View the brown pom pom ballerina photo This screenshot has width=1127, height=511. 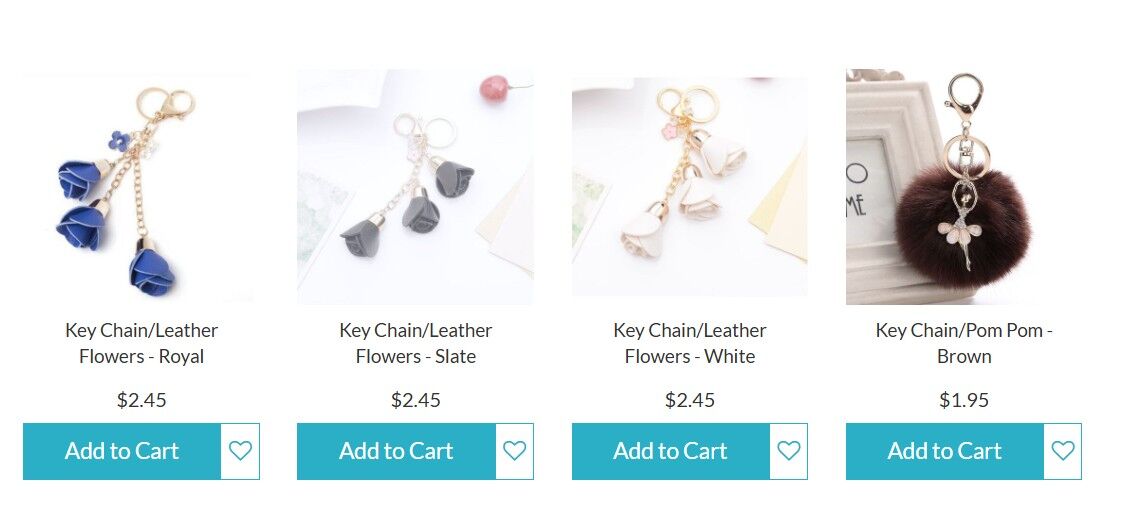tap(964, 187)
